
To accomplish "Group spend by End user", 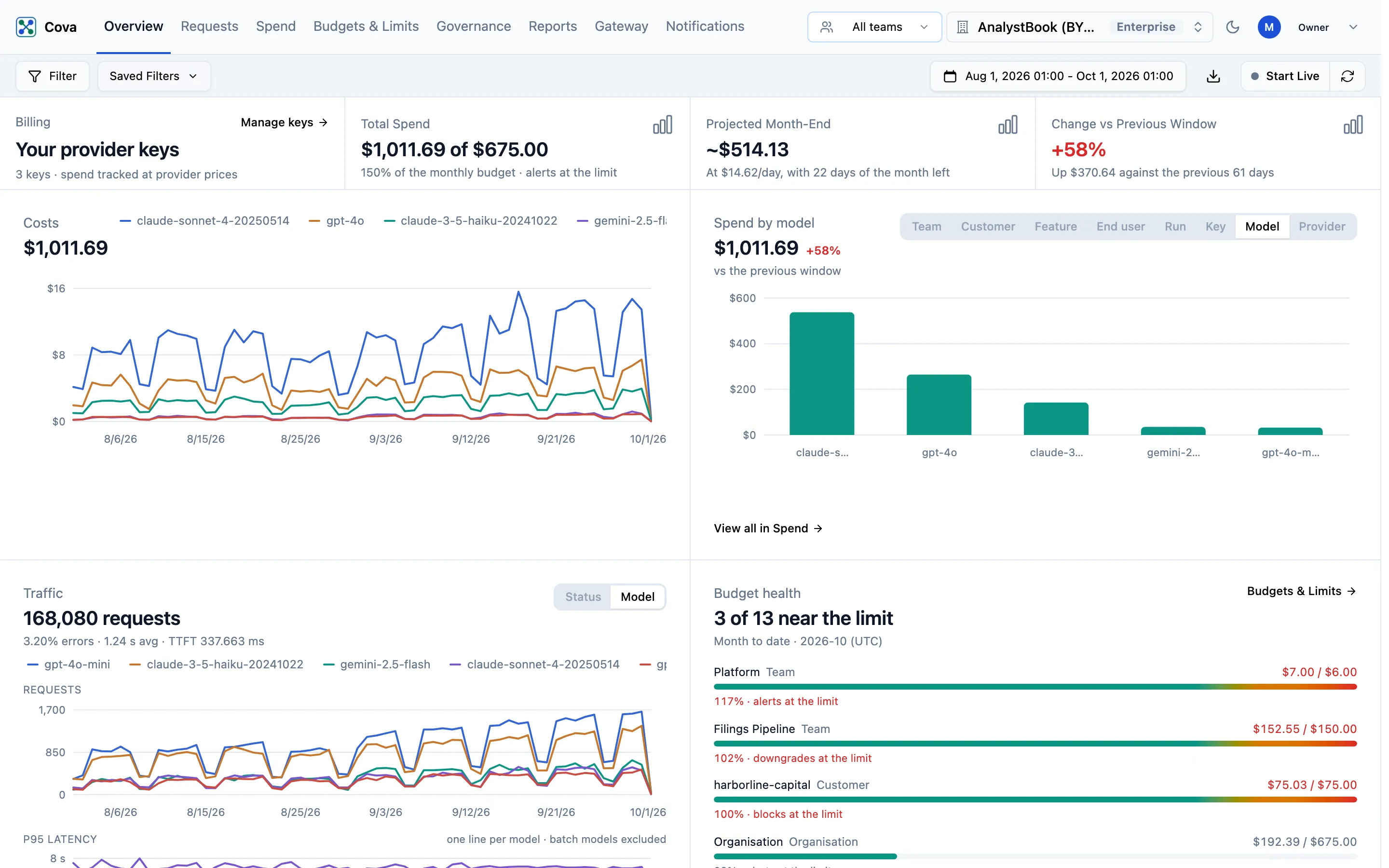I will click(1120, 227).
